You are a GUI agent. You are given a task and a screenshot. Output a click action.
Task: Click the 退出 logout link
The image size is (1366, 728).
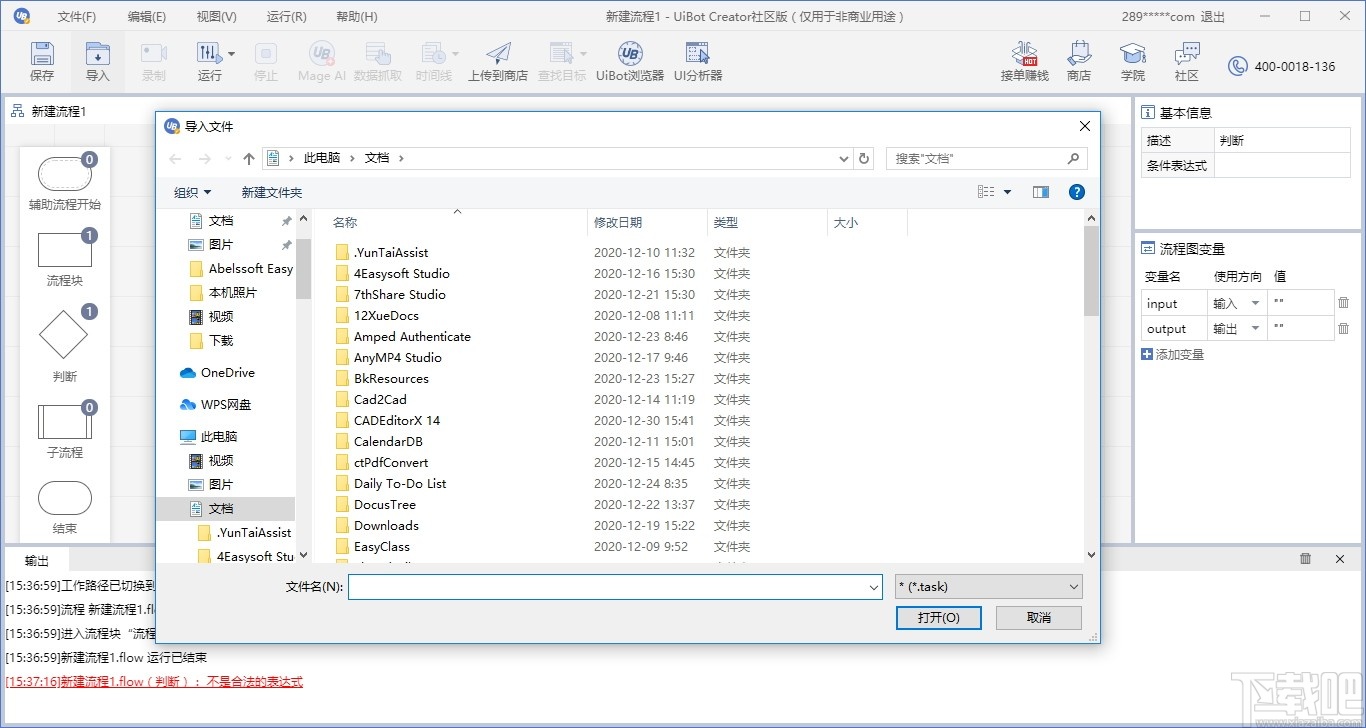(x=1212, y=17)
